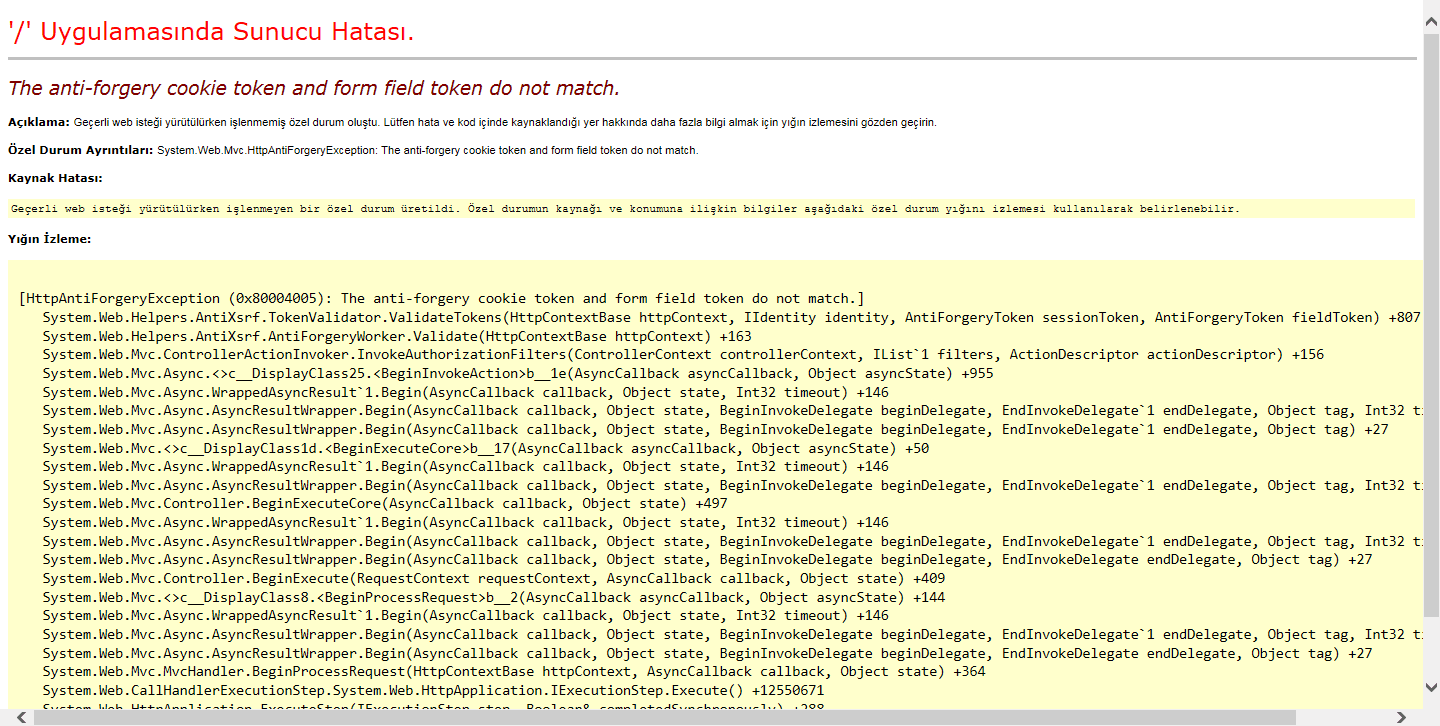Click the "<BeginInvokeAction>b__1e" stack trace line
The width and height of the screenshot is (1440, 726).
[x=518, y=373]
